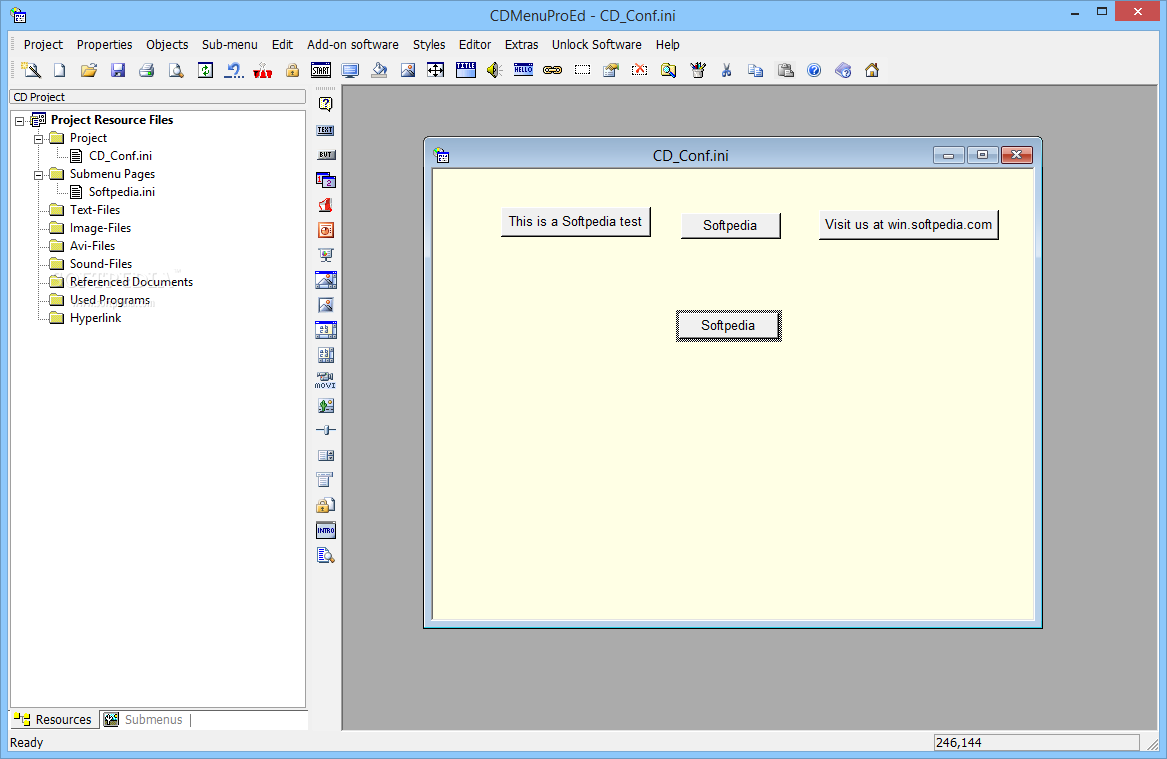Image resolution: width=1167 pixels, height=759 pixels.
Task: Open the Project menu
Action: pyautogui.click(x=43, y=45)
